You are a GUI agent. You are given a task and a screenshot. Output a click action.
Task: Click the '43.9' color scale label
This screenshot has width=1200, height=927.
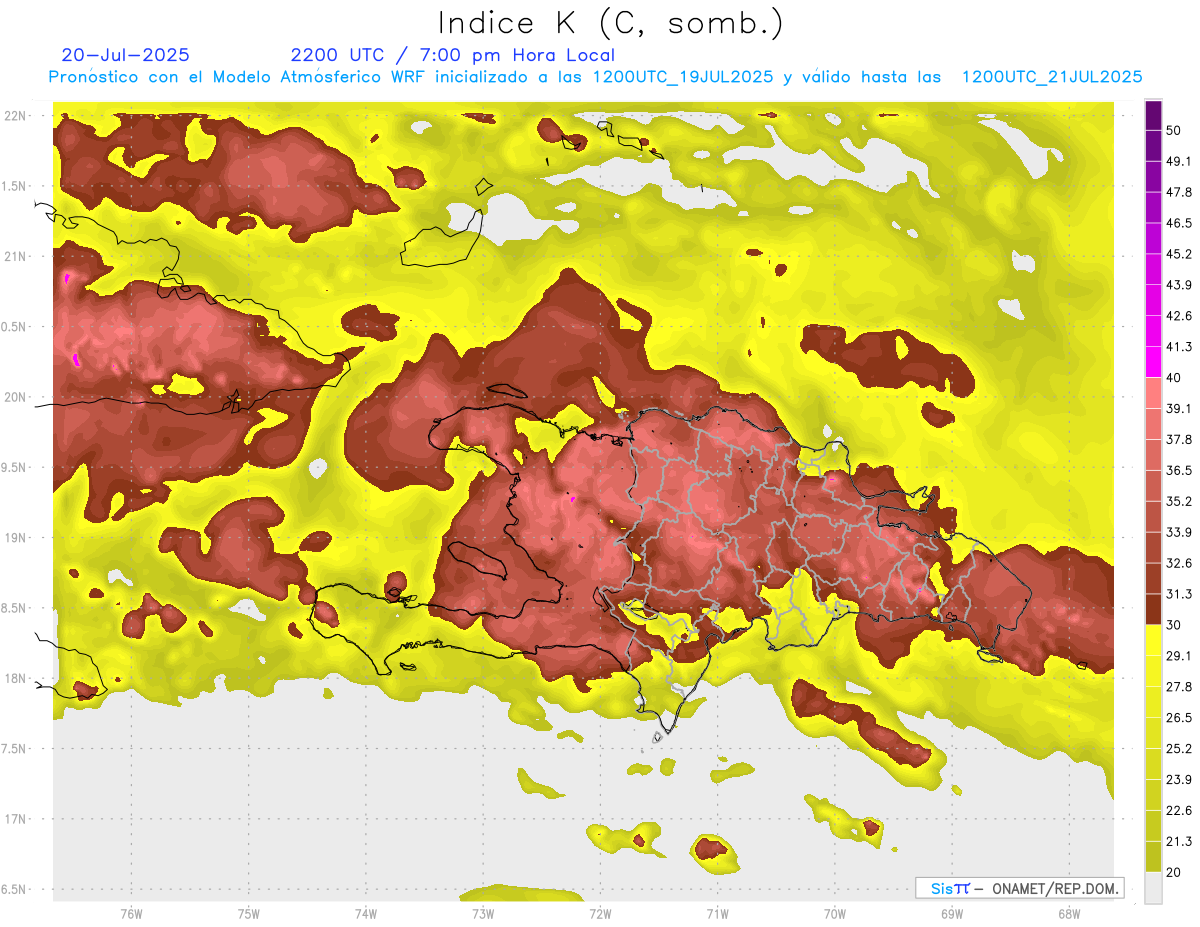tap(1179, 285)
